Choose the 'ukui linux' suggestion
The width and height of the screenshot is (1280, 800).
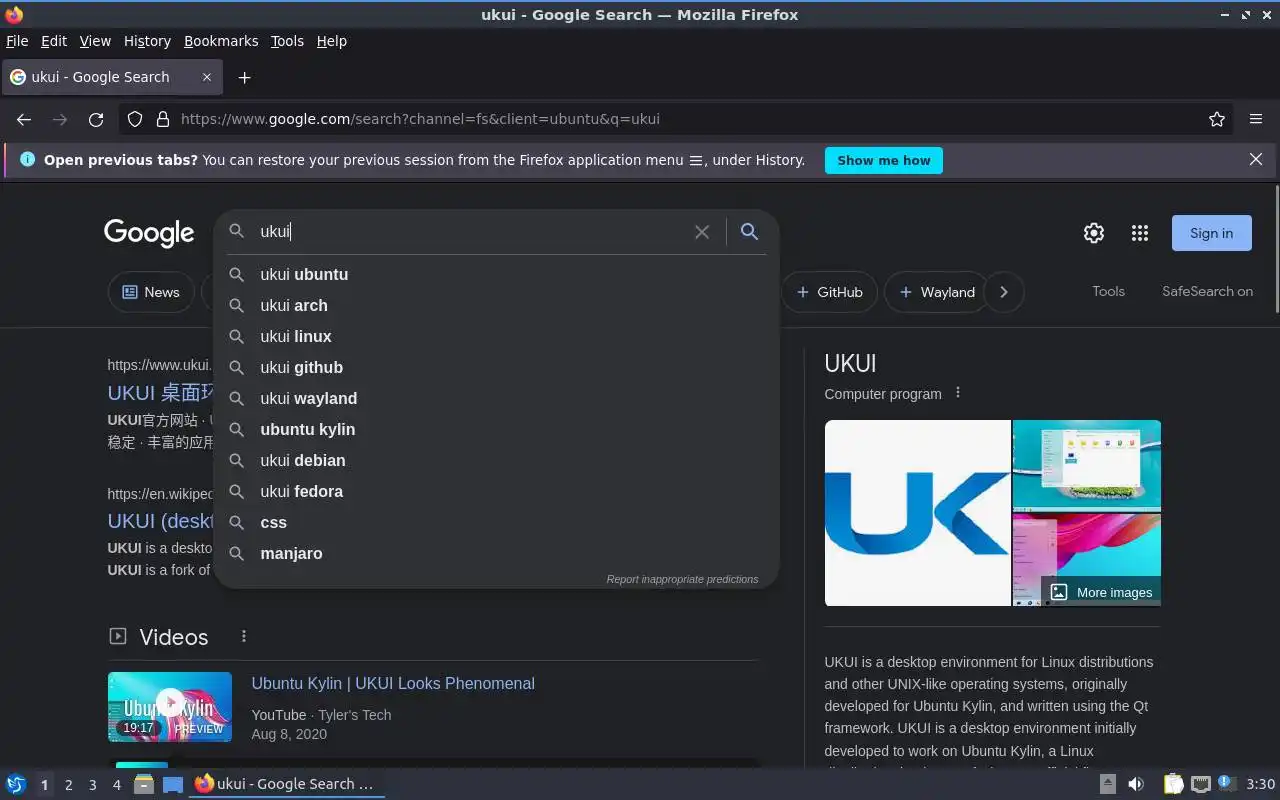(496, 336)
